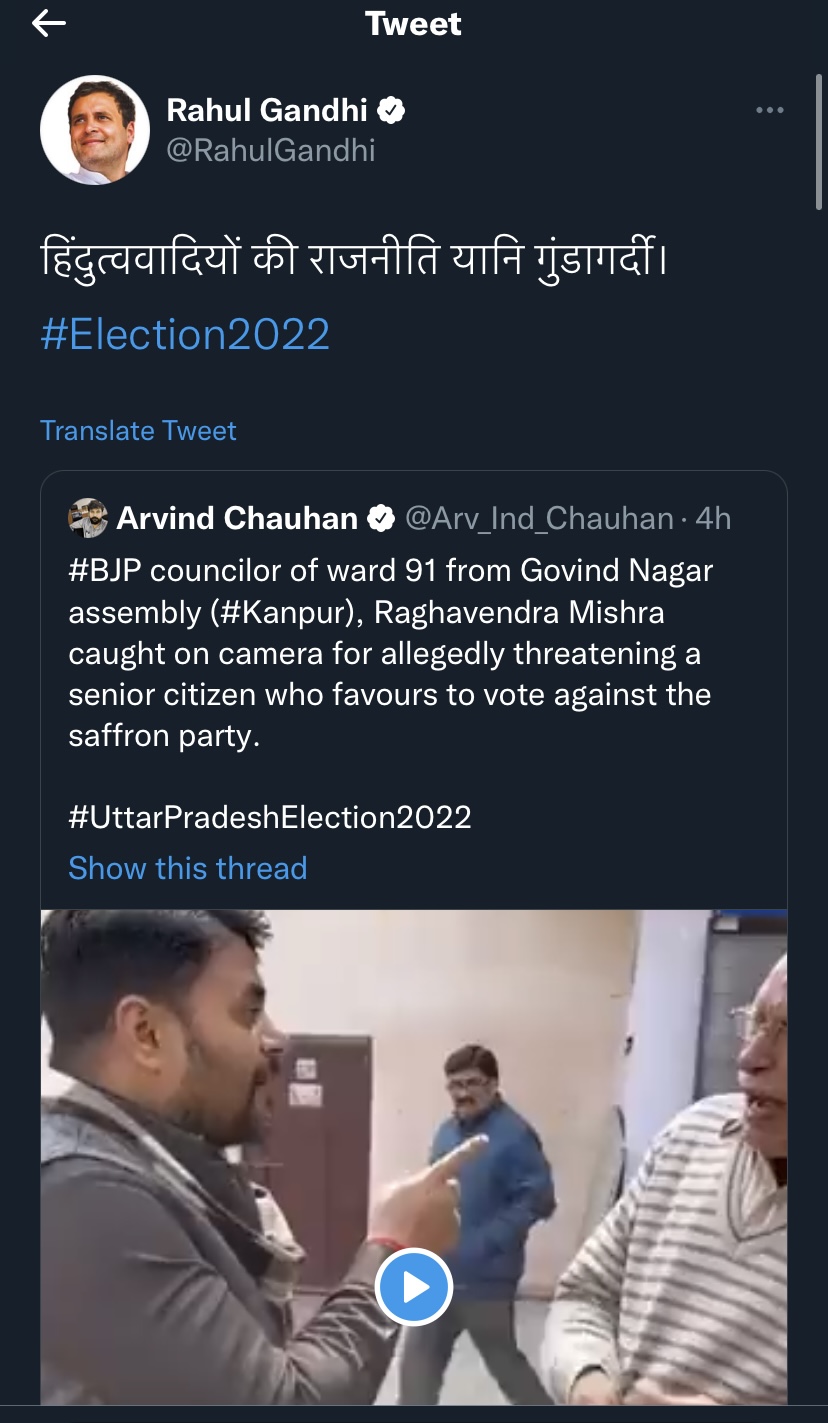This screenshot has height=1423, width=828.
Task: Play the embedded video
Action: (414, 1286)
